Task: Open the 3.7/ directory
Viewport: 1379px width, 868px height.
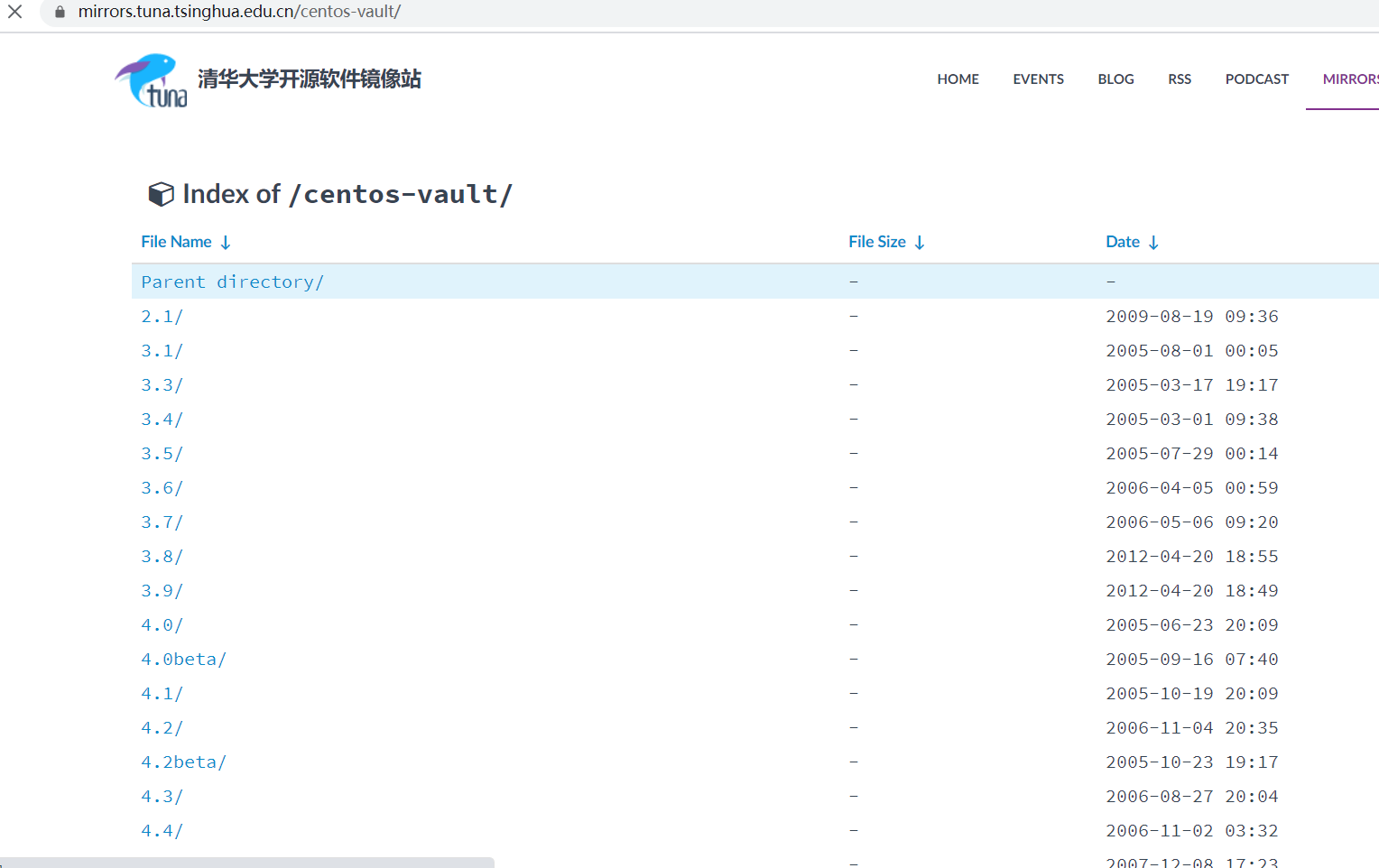Action: 162,522
